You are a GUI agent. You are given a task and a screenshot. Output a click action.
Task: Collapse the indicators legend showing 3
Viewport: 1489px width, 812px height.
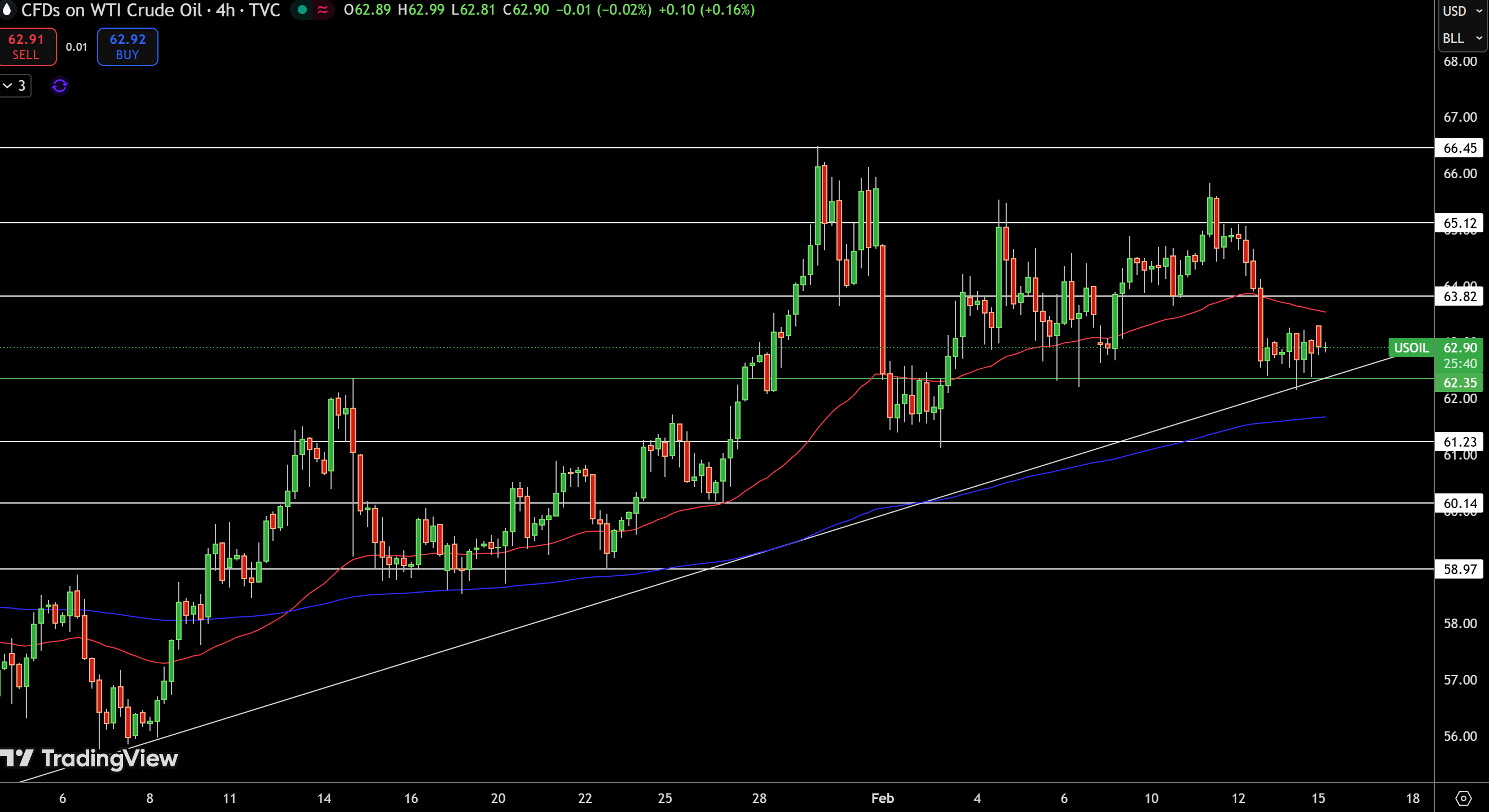coord(15,86)
